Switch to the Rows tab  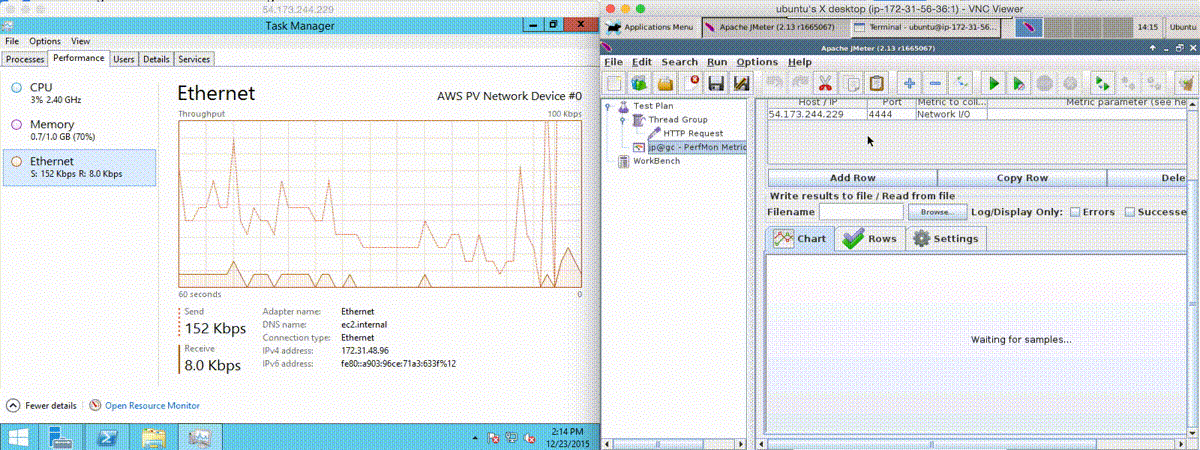tap(870, 239)
